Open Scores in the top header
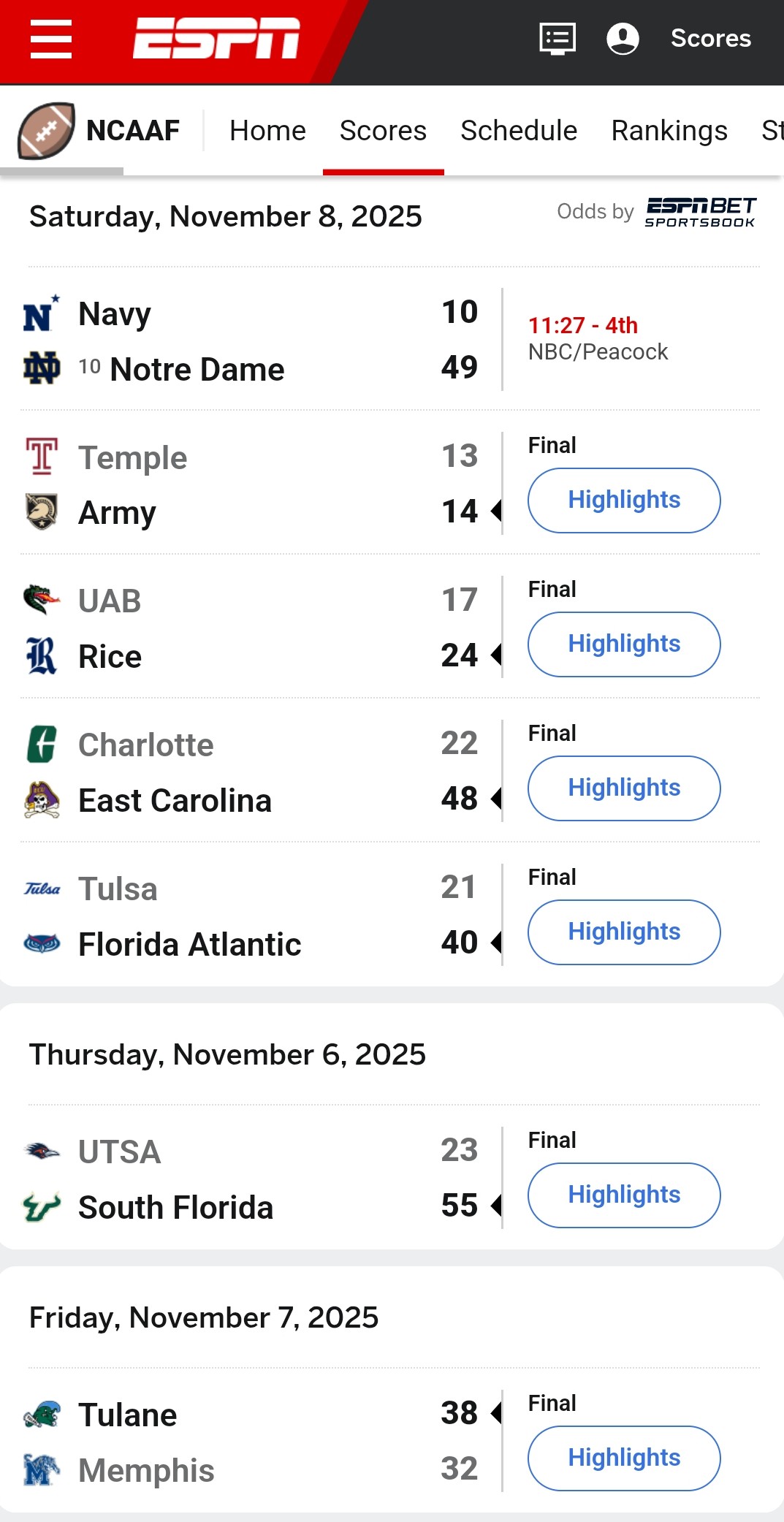The width and height of the screenshot is (784, 1522). pos(710,39)
